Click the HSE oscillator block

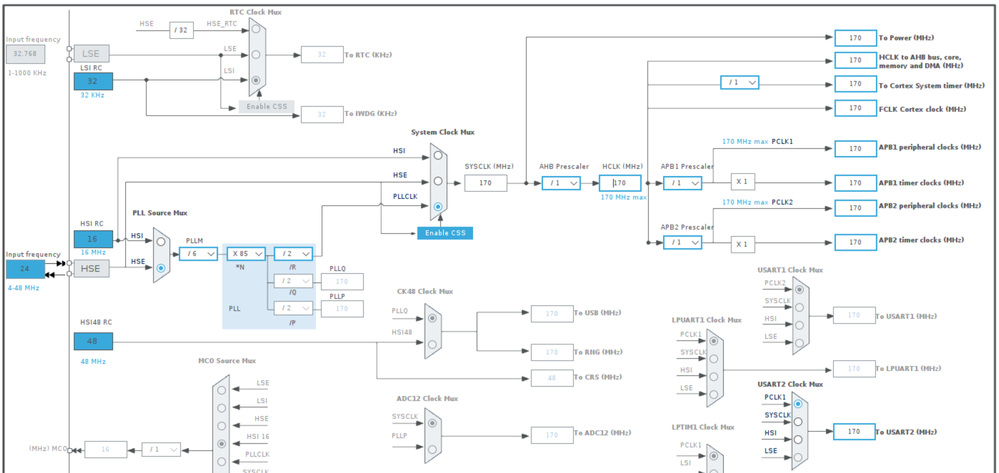point(93,268)
